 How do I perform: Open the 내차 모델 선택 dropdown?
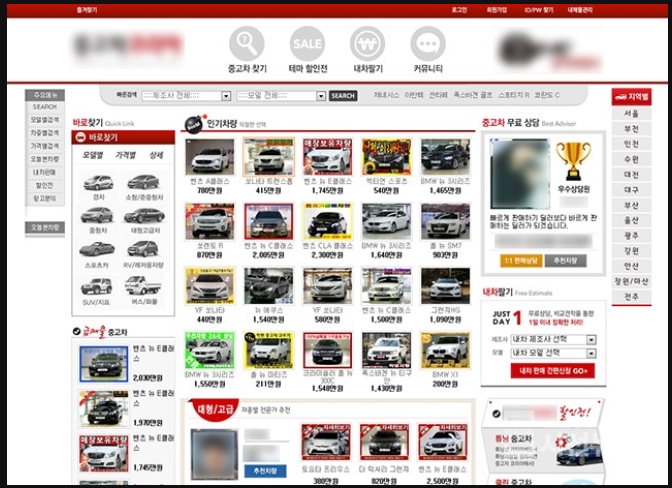click(x=553, y=353)
